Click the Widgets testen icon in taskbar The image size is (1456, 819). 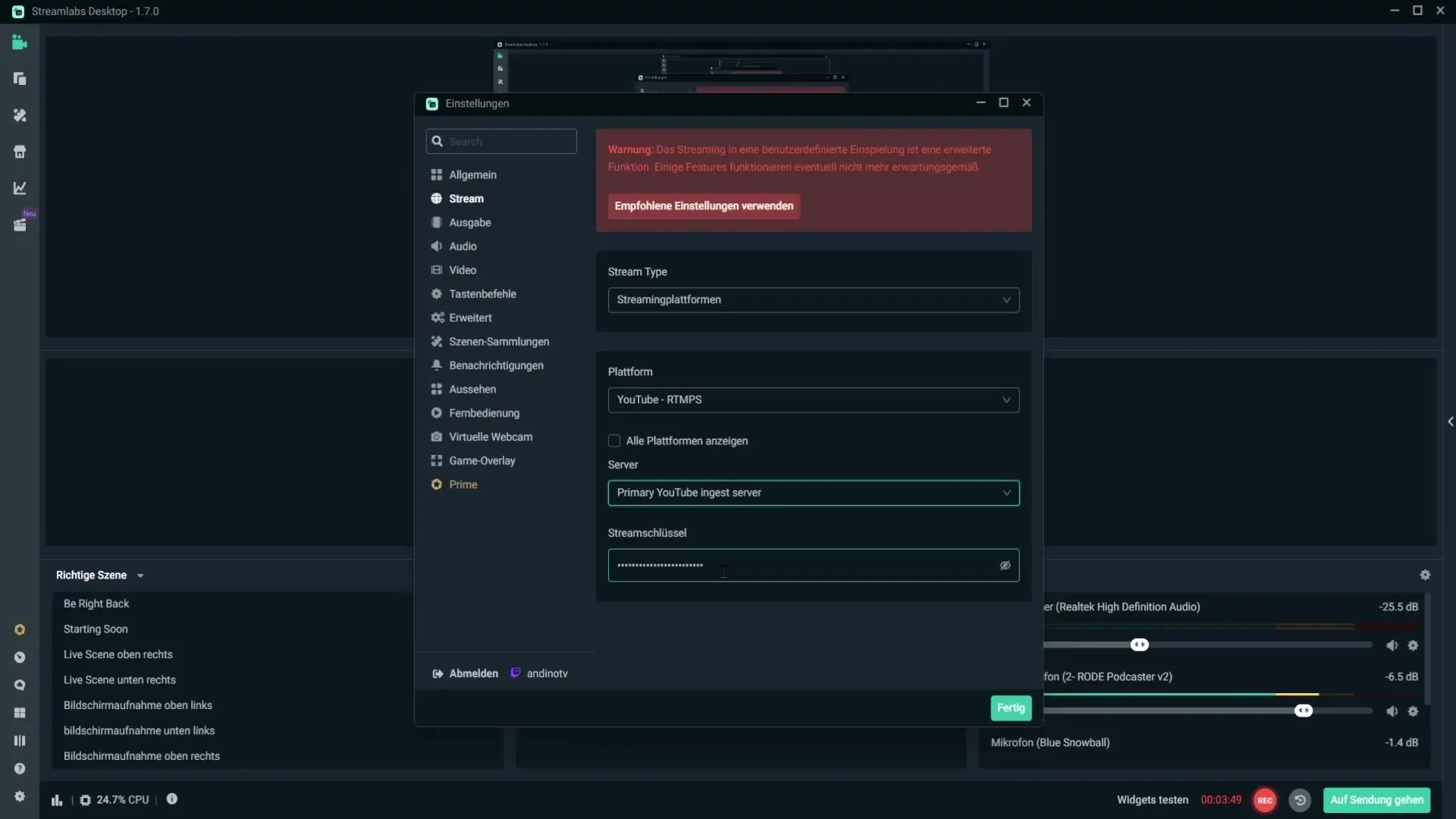pos(1152,799)
